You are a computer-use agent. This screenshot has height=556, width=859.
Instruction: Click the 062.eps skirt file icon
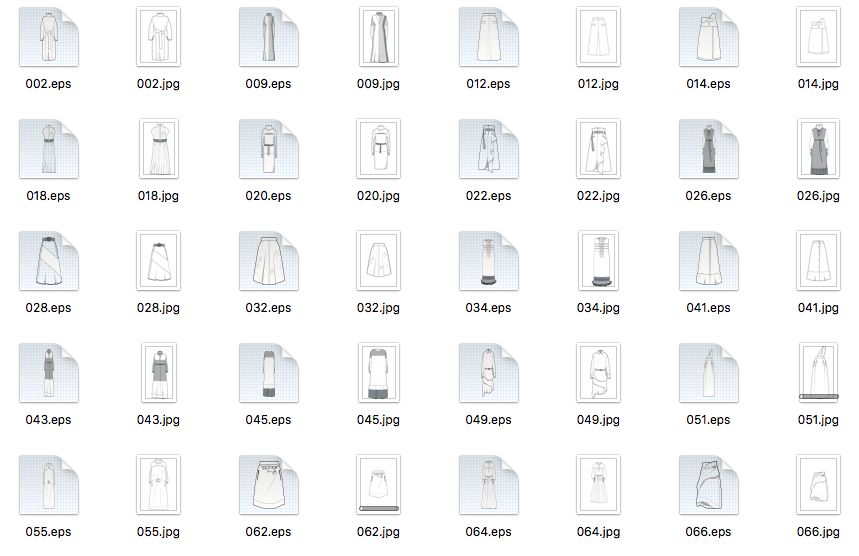click(269, 485)
